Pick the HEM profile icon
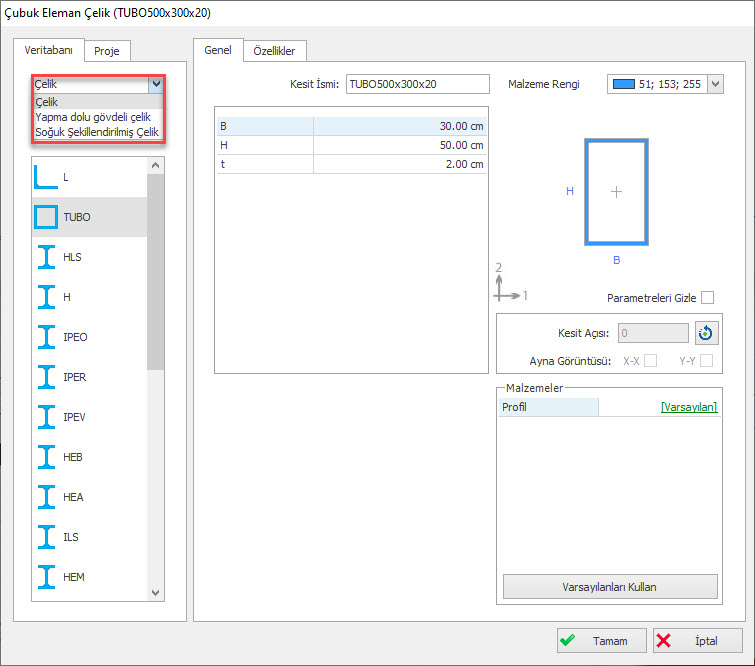Viewport: 755px width, 666px height. 46,576
